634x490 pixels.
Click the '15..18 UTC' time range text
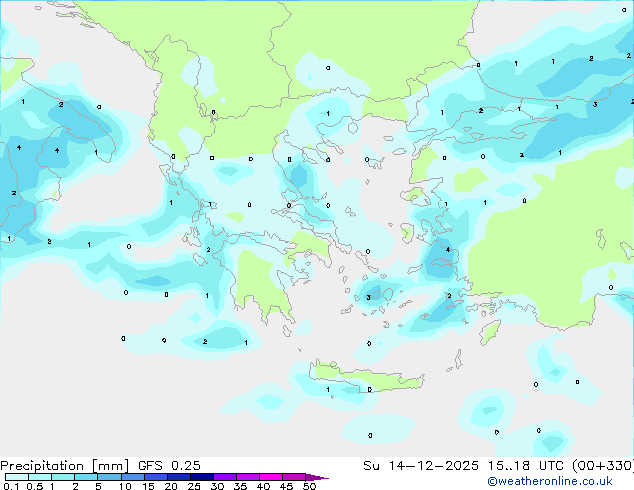coord(525,466)
